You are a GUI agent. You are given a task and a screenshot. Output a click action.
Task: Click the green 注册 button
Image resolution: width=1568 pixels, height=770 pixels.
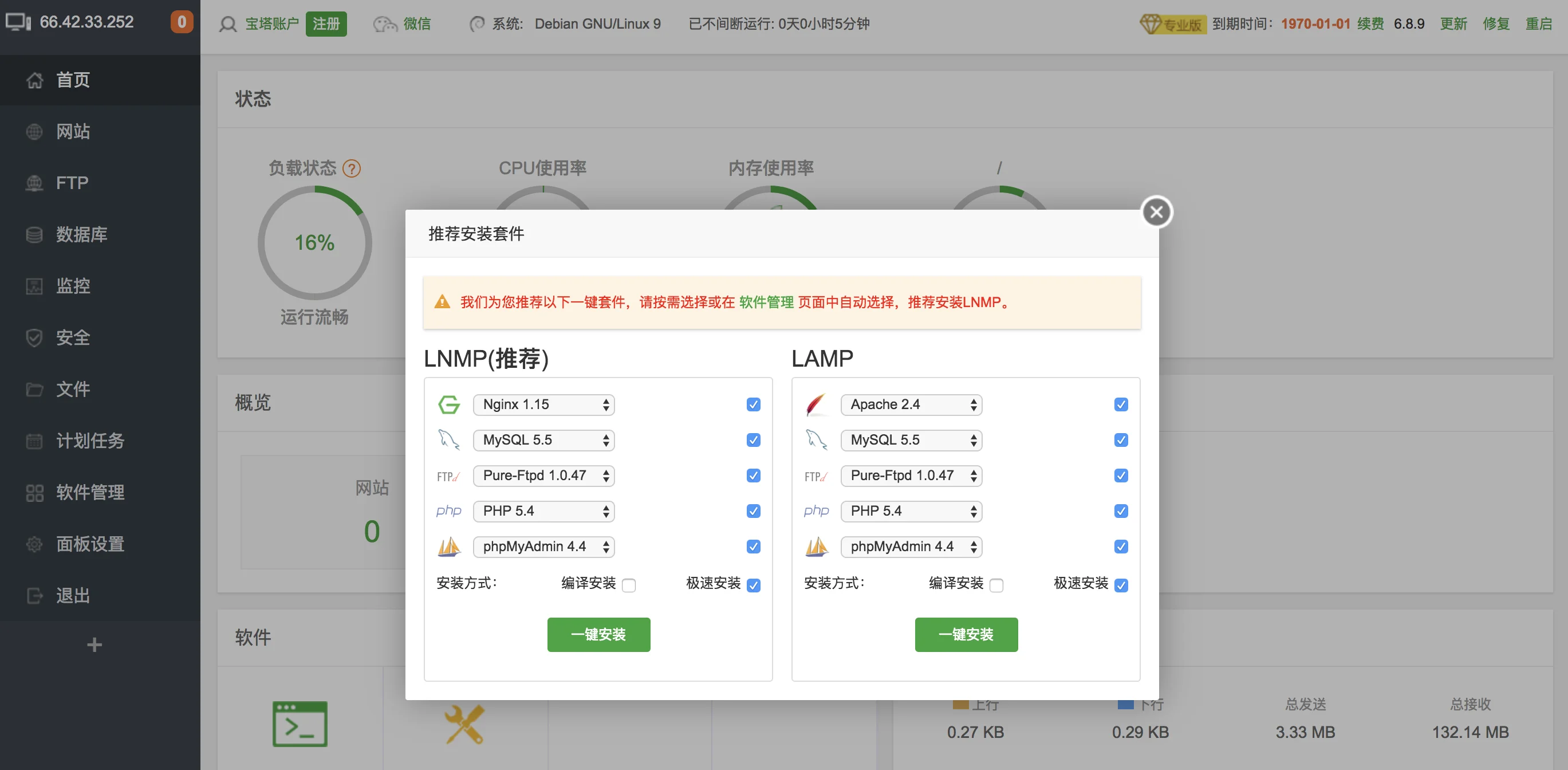click(x=326, y=23)
